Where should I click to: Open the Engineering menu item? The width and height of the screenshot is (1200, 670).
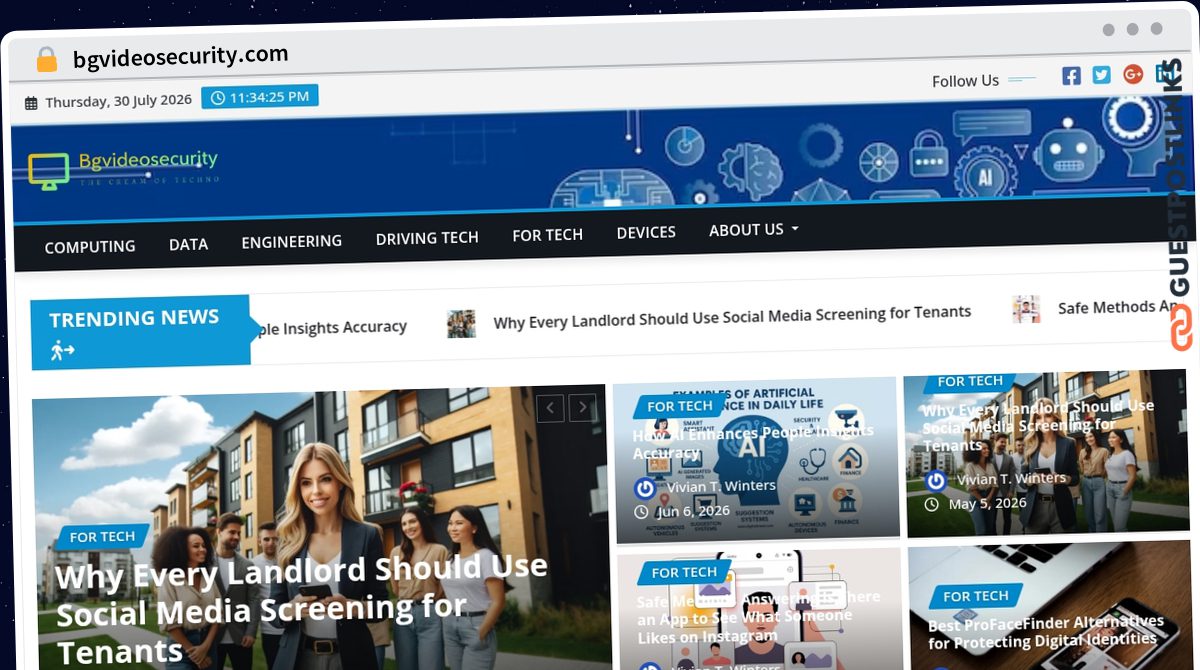tap(291, 241)
